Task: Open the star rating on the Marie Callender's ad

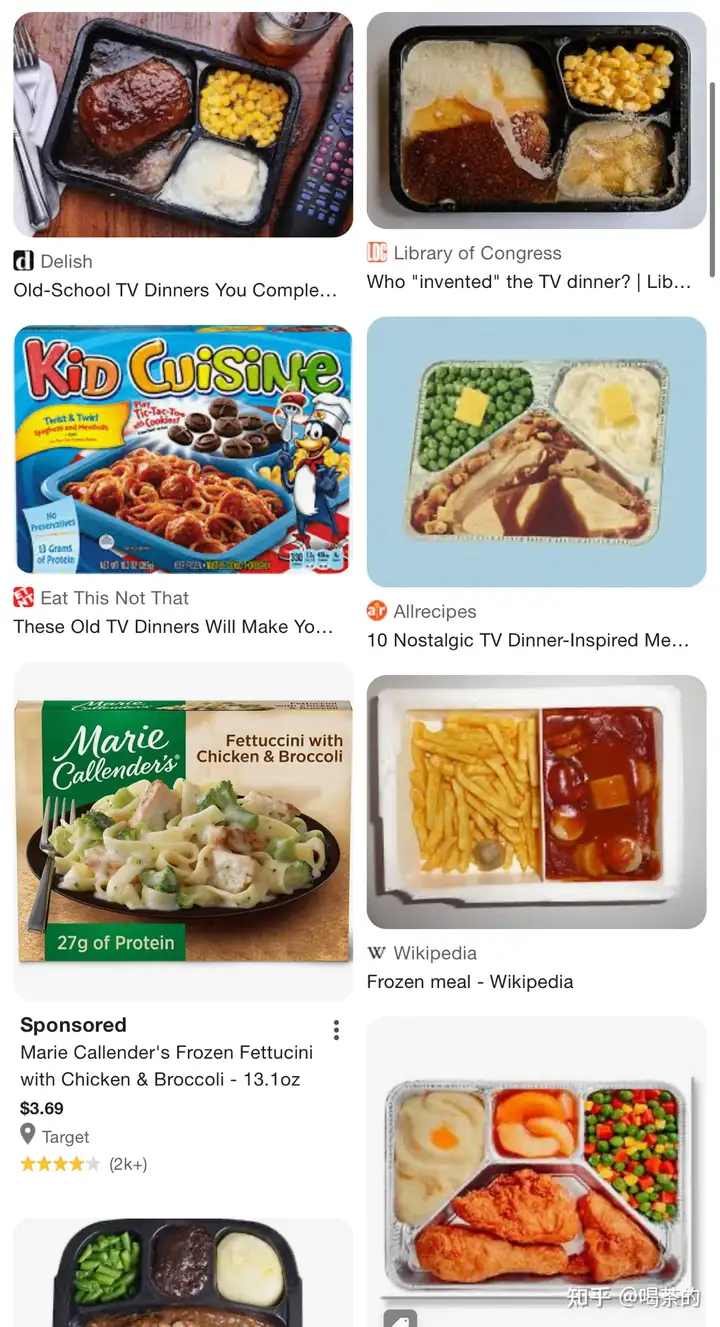Action: [x=60, y=1164]
